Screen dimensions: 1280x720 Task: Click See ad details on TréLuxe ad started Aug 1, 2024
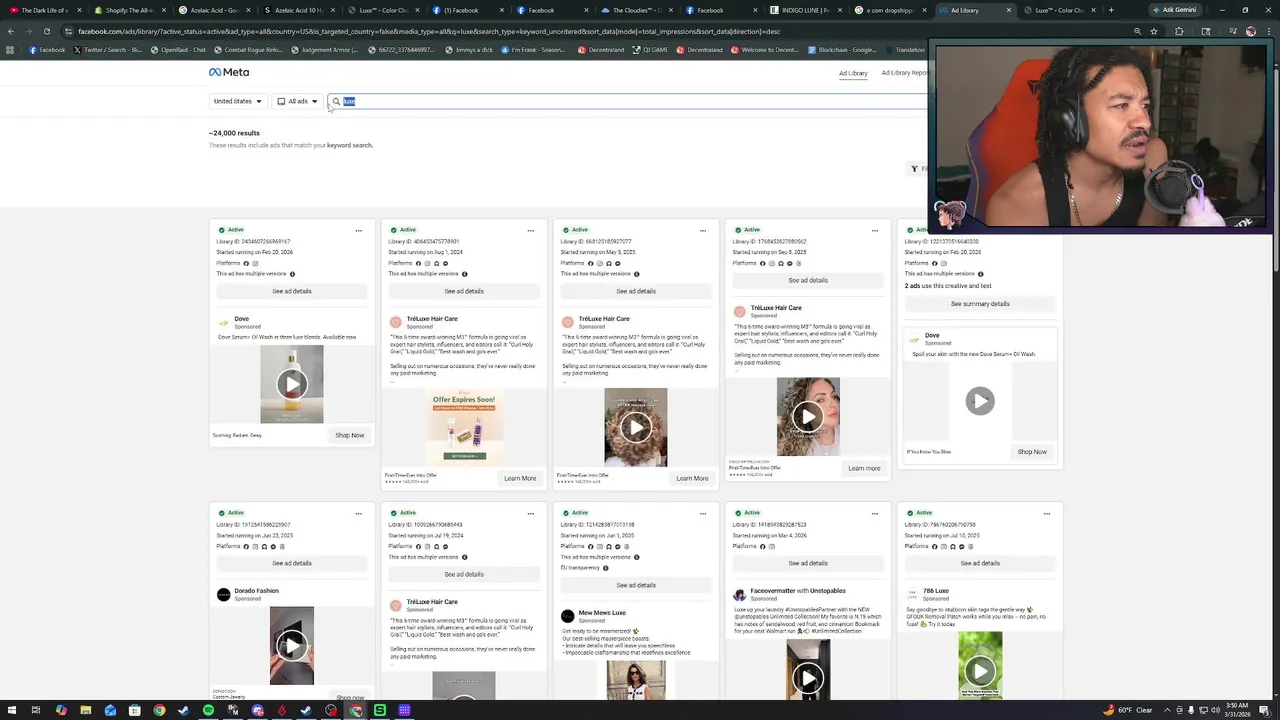tap(464, 291)
